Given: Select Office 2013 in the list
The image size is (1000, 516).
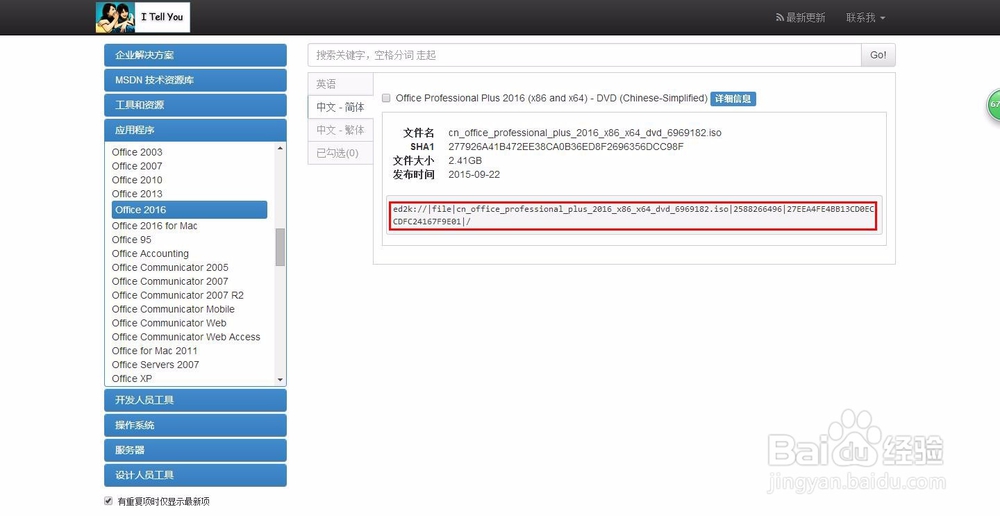Looking at the screenshot, I should (x=137, y=194).
